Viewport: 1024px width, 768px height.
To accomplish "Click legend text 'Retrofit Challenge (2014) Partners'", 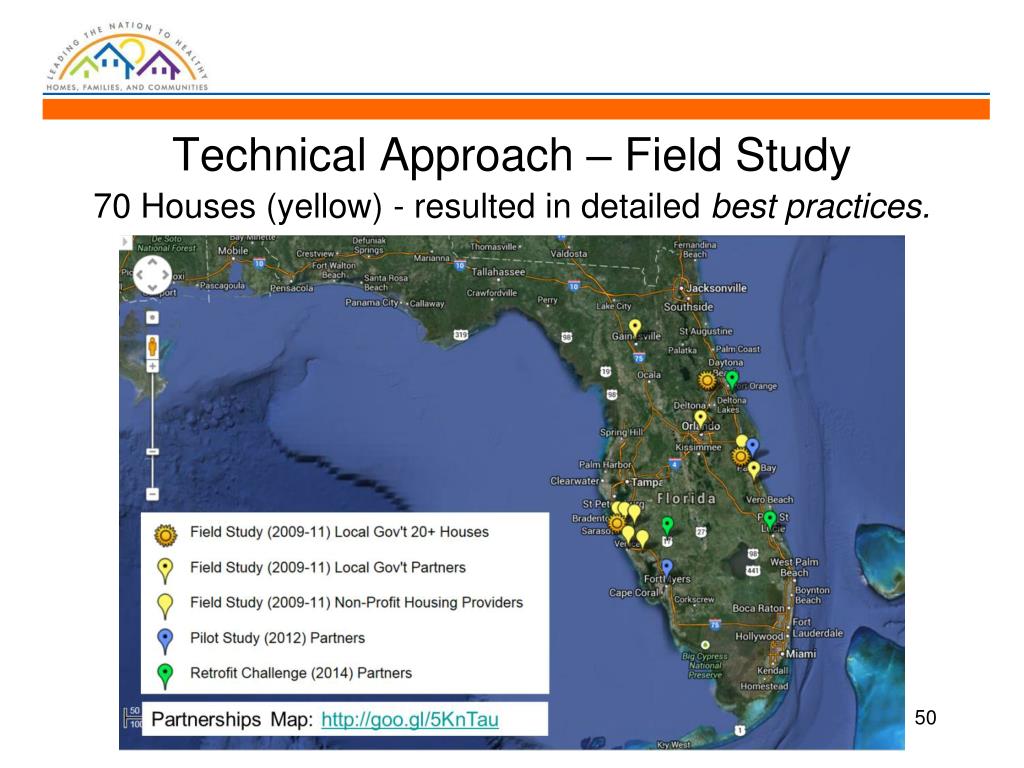I will pos(301,673).
